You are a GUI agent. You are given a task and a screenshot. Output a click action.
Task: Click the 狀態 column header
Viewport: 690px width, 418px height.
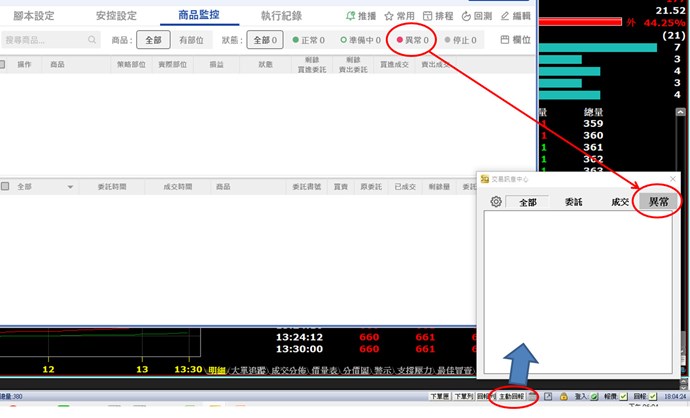265,65
